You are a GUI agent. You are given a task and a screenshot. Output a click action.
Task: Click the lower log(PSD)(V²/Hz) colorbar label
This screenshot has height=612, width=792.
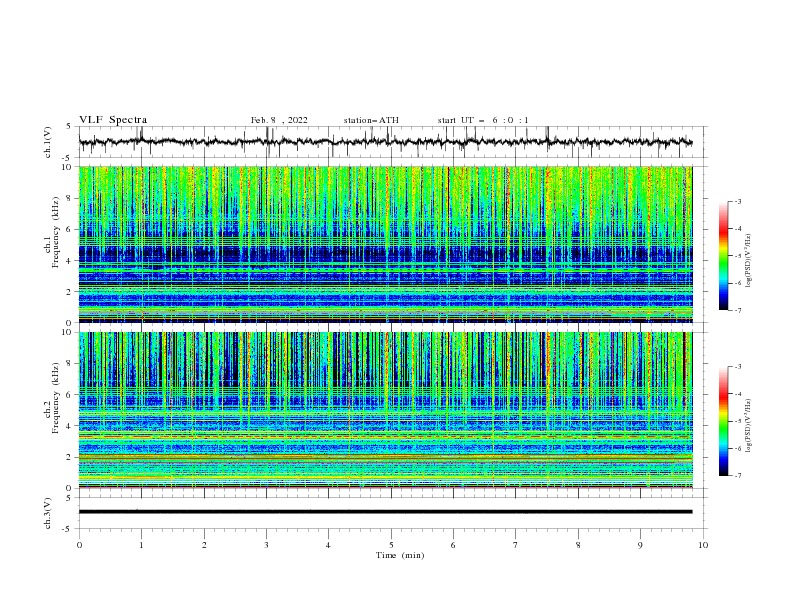[x=748, y=426]
